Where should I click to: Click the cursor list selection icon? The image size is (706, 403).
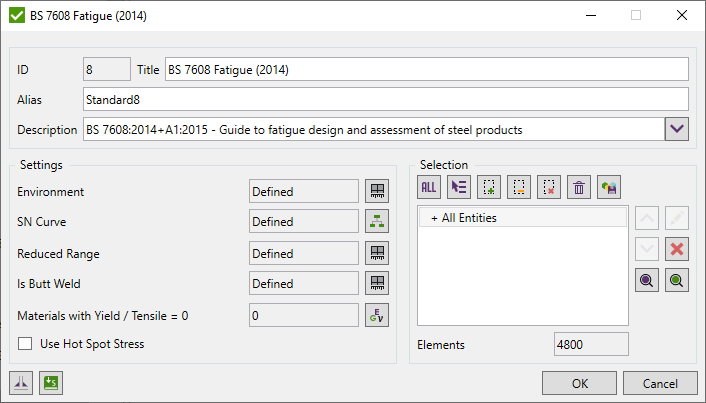[459, 186]
